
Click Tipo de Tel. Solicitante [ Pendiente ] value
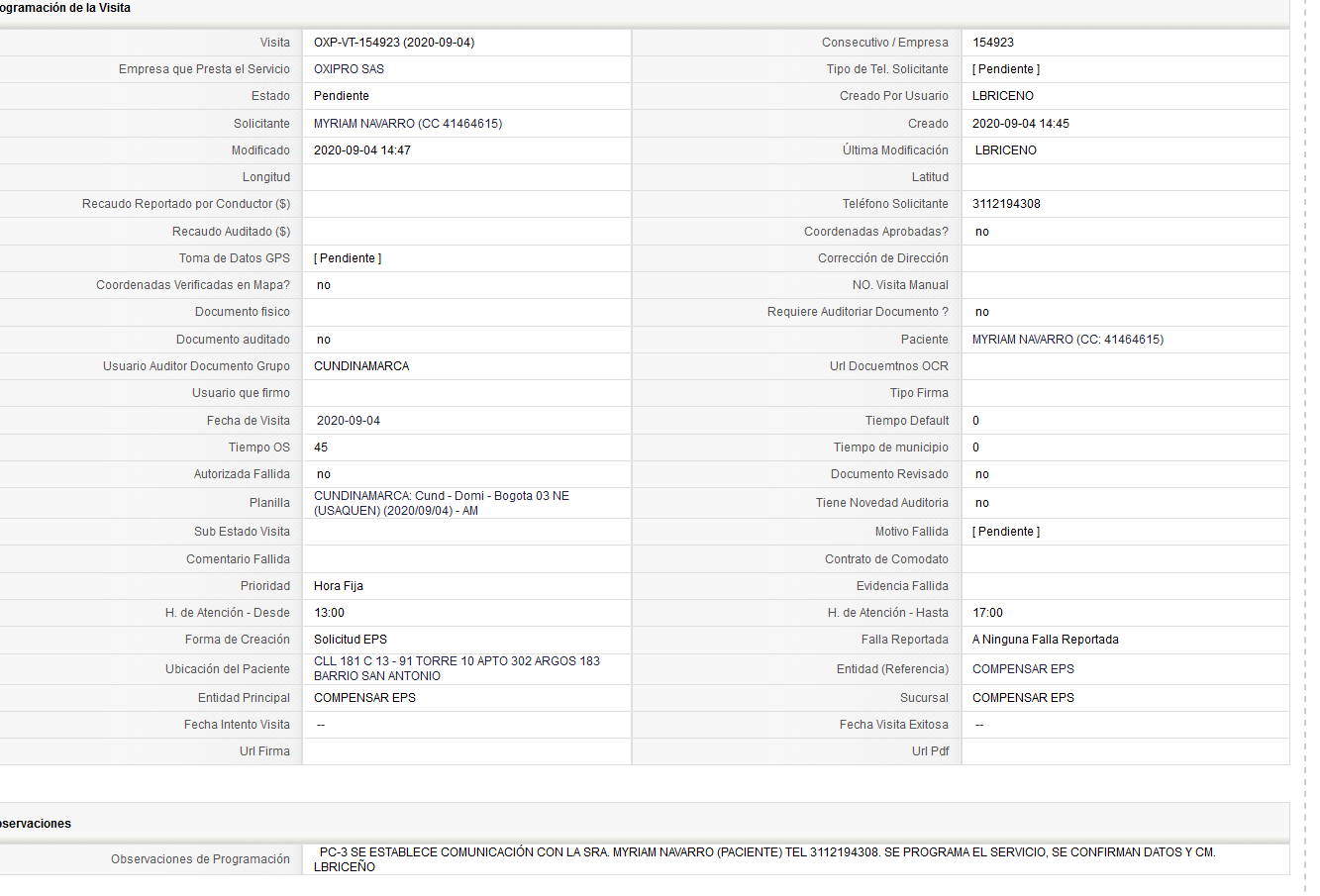[1006, 69]
